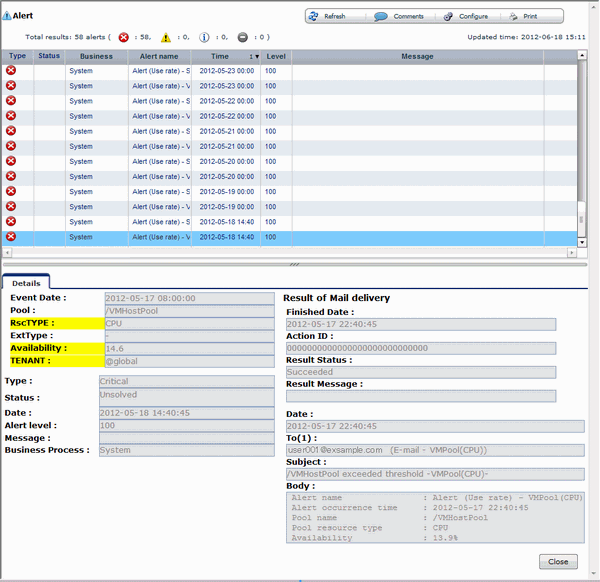Click Total results: 58 alerts text
This screenshot has width=600, height=582.
coord(68,37)
